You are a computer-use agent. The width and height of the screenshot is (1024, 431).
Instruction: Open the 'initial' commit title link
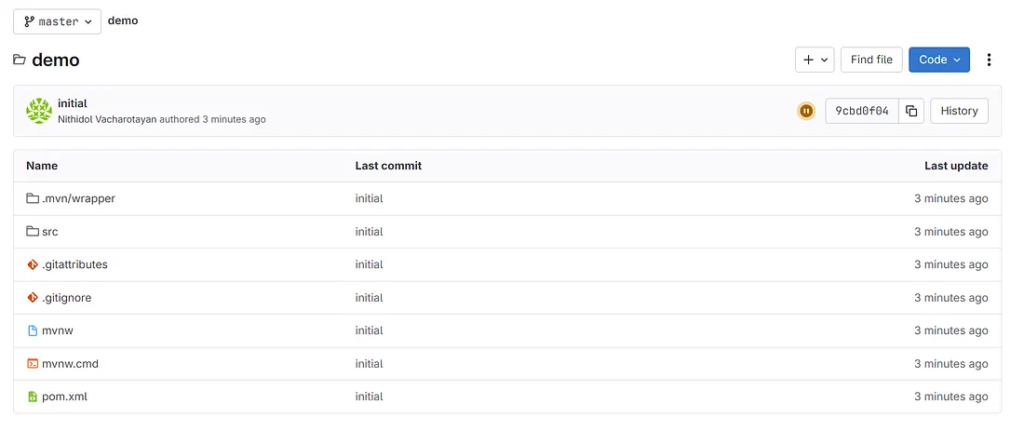pos(72,103)
